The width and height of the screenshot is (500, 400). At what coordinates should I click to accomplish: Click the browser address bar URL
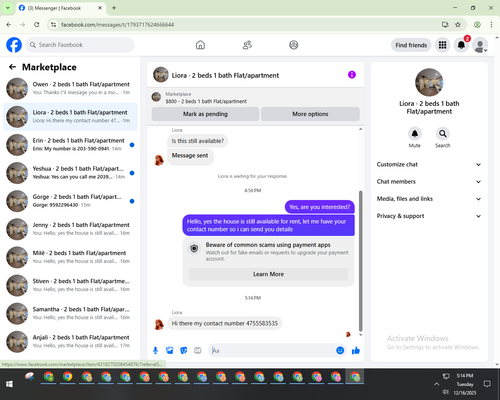(117, 25)
